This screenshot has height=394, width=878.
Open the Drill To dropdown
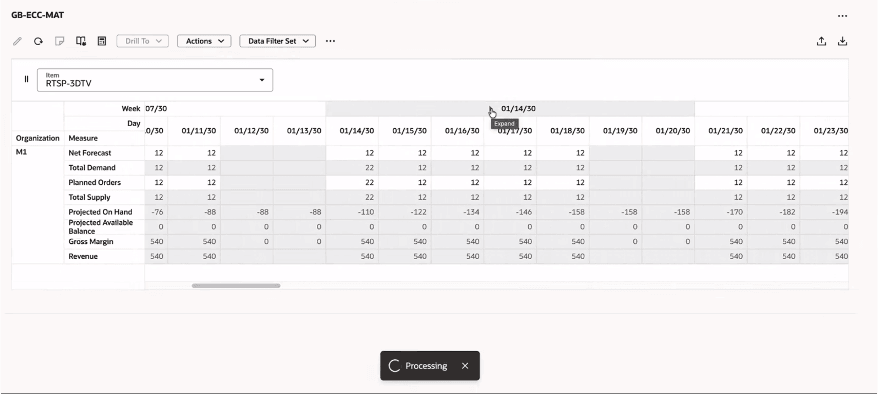(143, 41)
